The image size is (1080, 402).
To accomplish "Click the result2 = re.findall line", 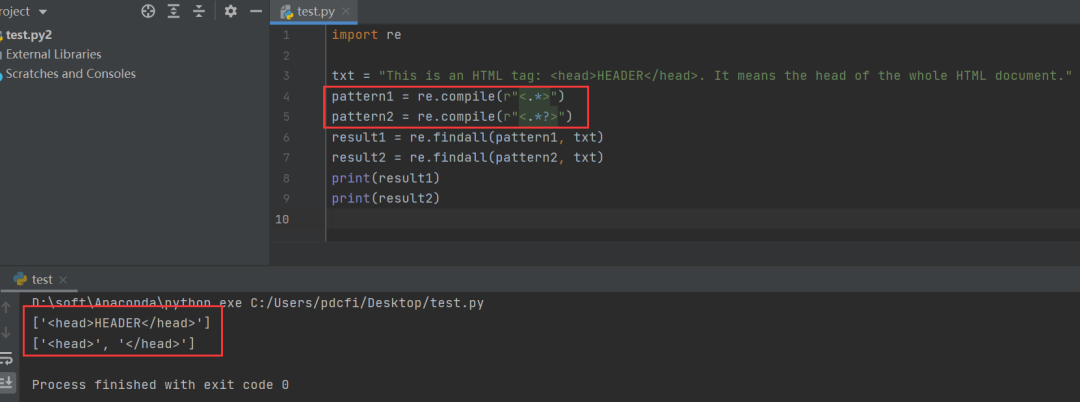I will click(468, 158).
